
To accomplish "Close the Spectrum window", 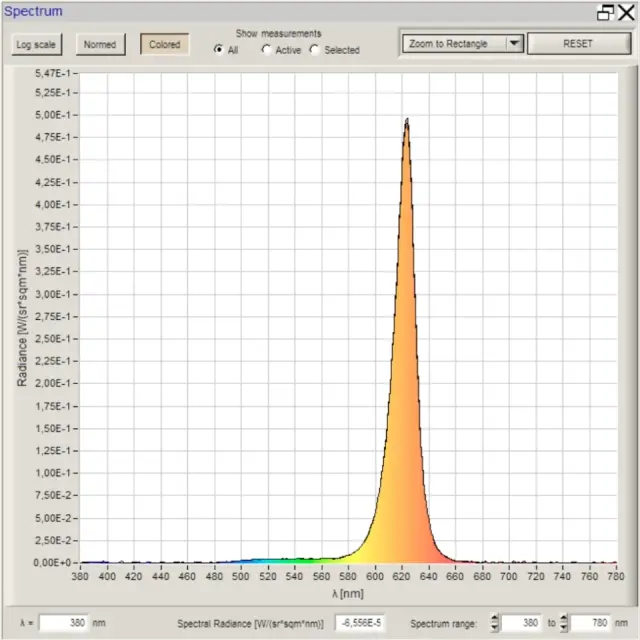I will pos(626,12).
